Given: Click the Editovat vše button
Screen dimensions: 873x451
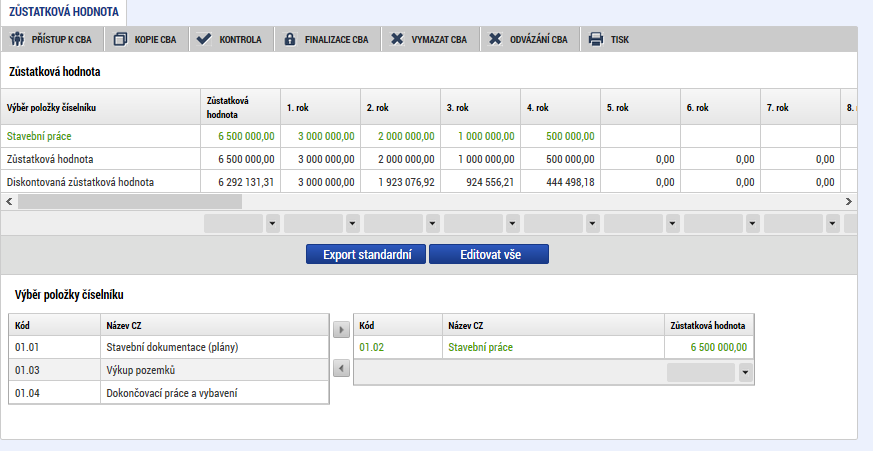Looking at the screenshot, I should (x=489, y=254).
